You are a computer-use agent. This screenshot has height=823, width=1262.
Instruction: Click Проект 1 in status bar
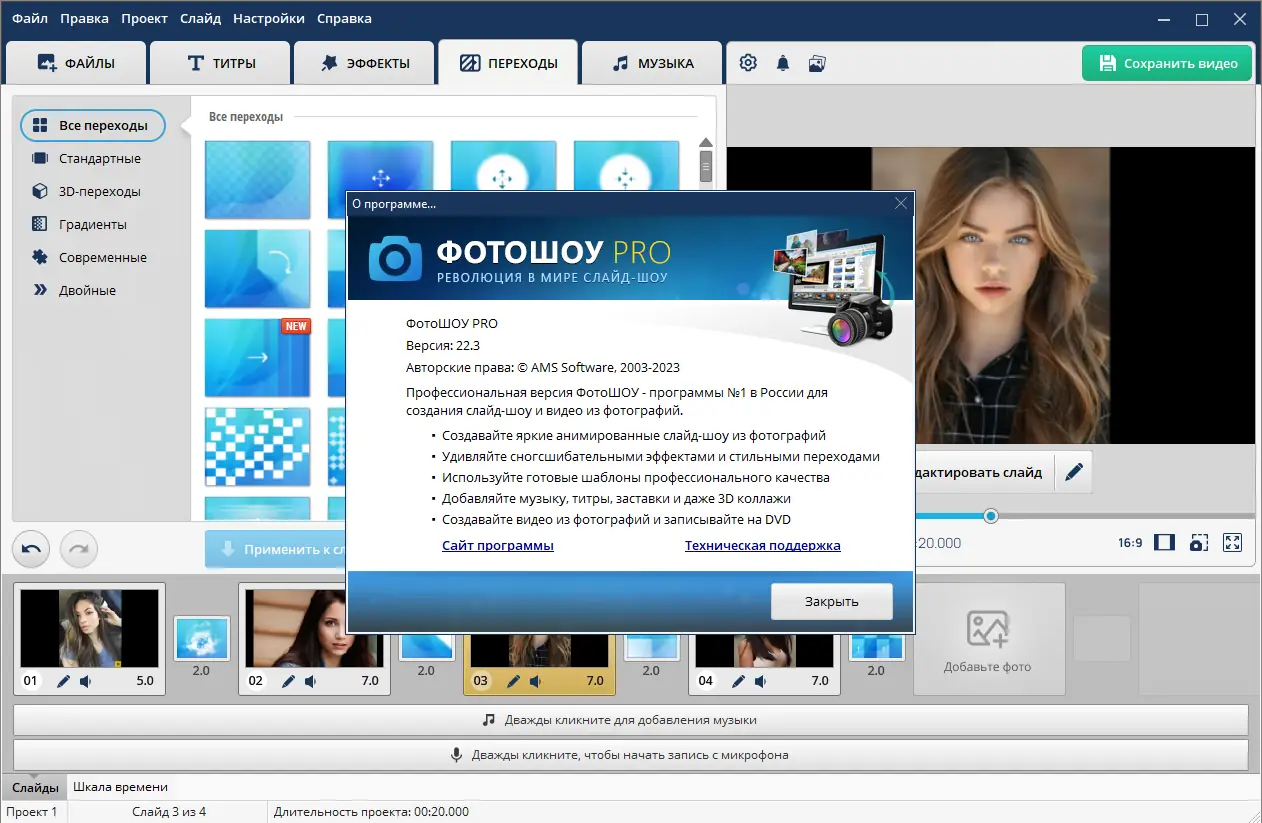[34, 812]
